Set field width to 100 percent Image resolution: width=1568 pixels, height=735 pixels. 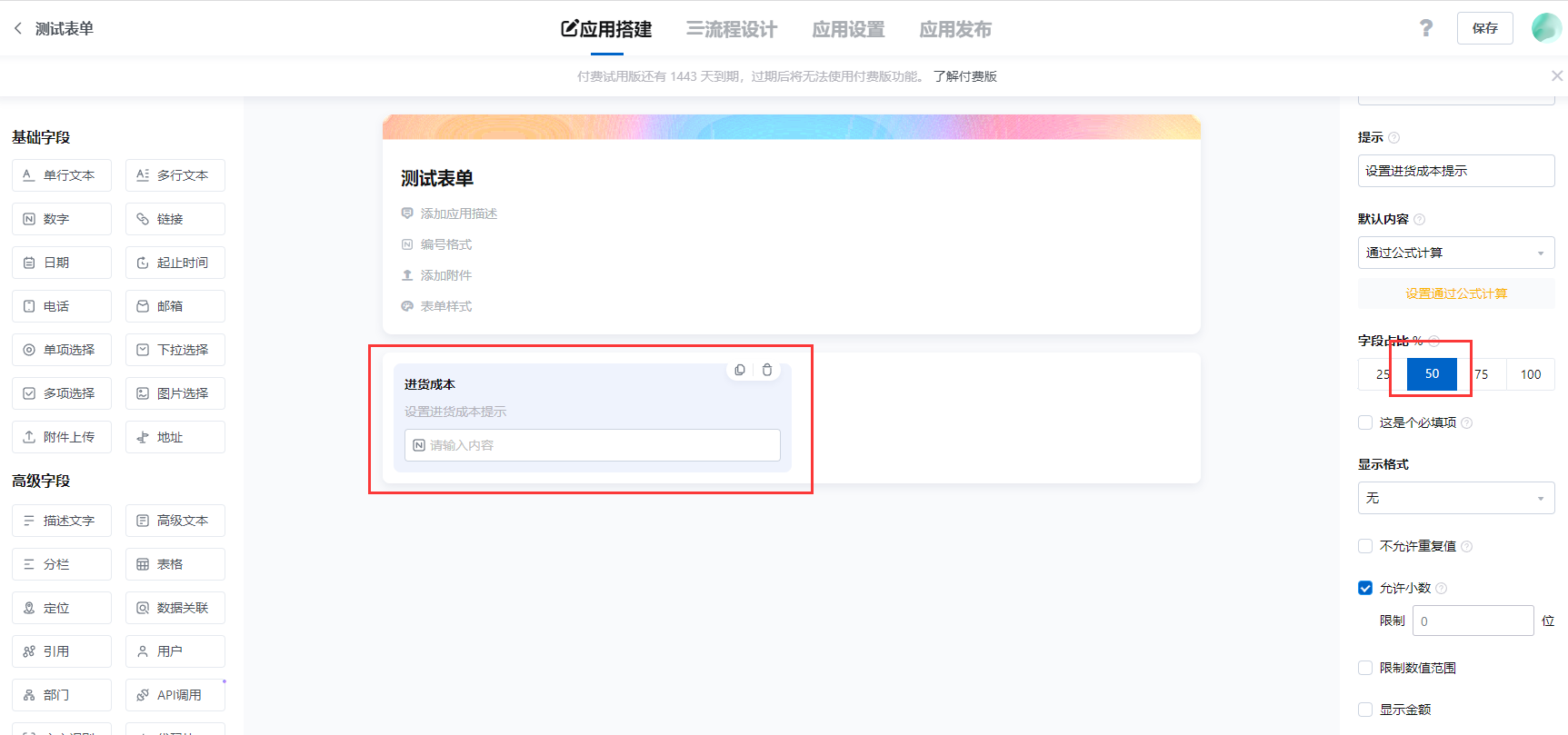click(x=1530, y=374)
